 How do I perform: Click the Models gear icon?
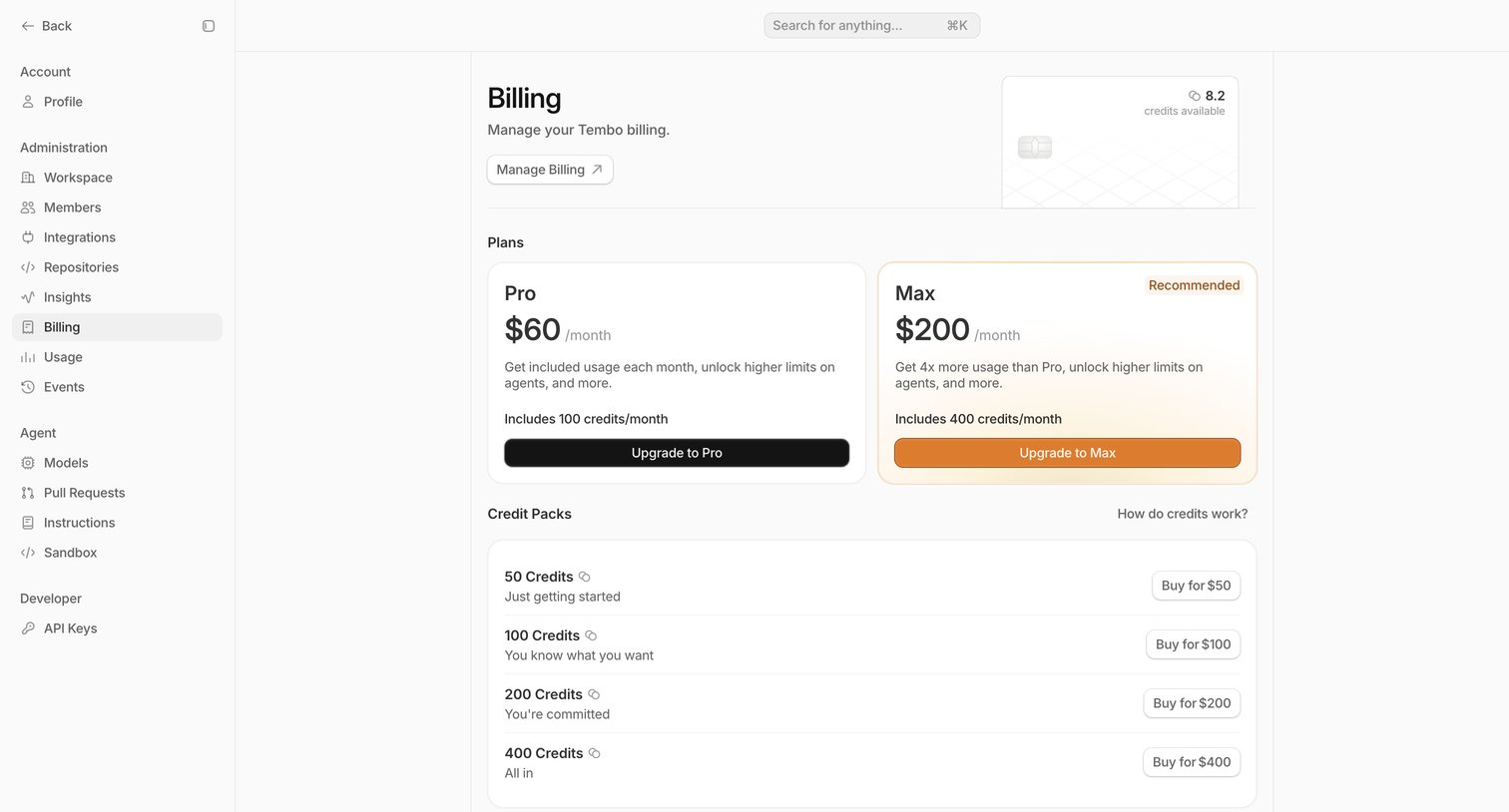point(28,463)
